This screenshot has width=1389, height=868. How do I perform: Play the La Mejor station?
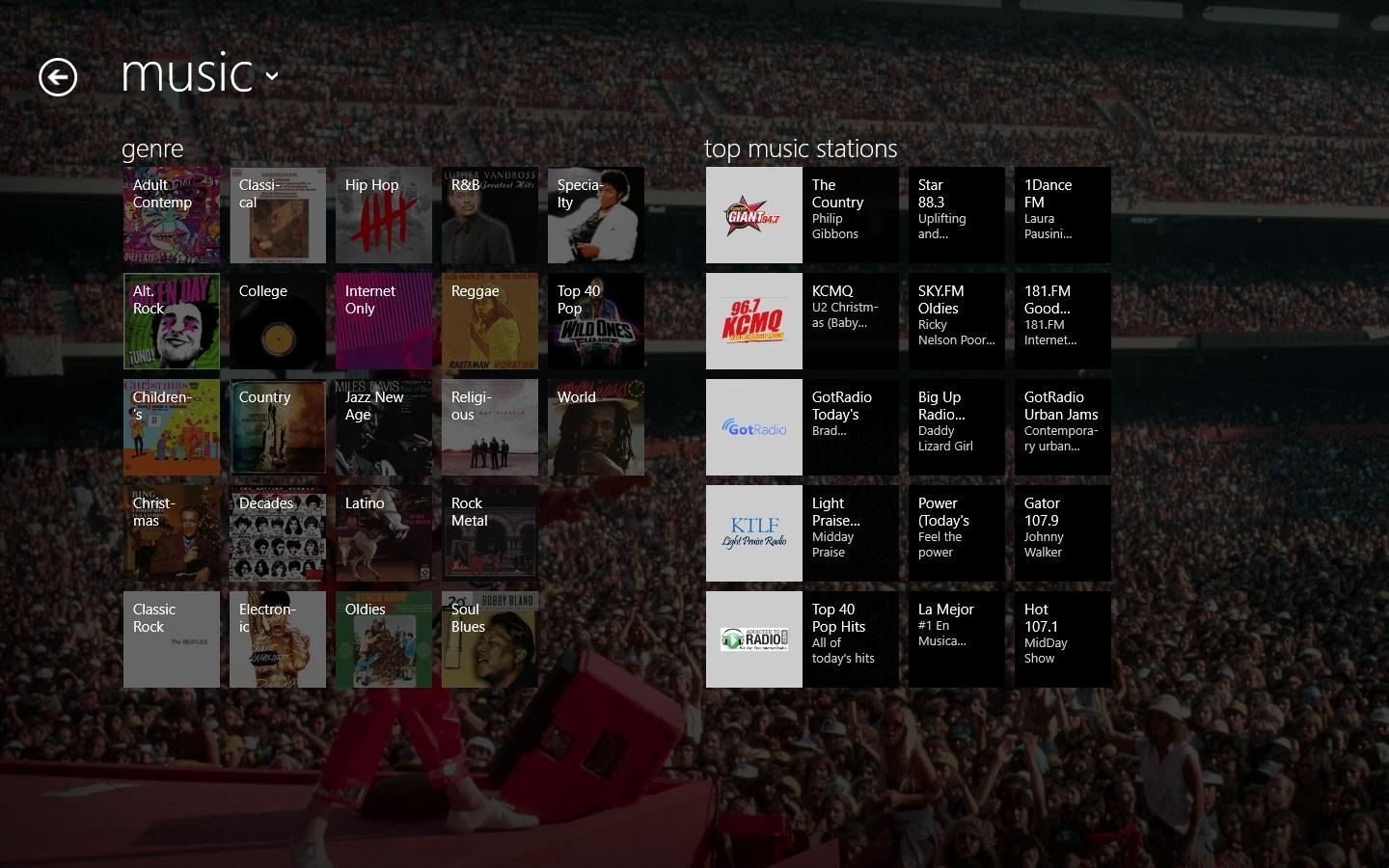[957, 639]
